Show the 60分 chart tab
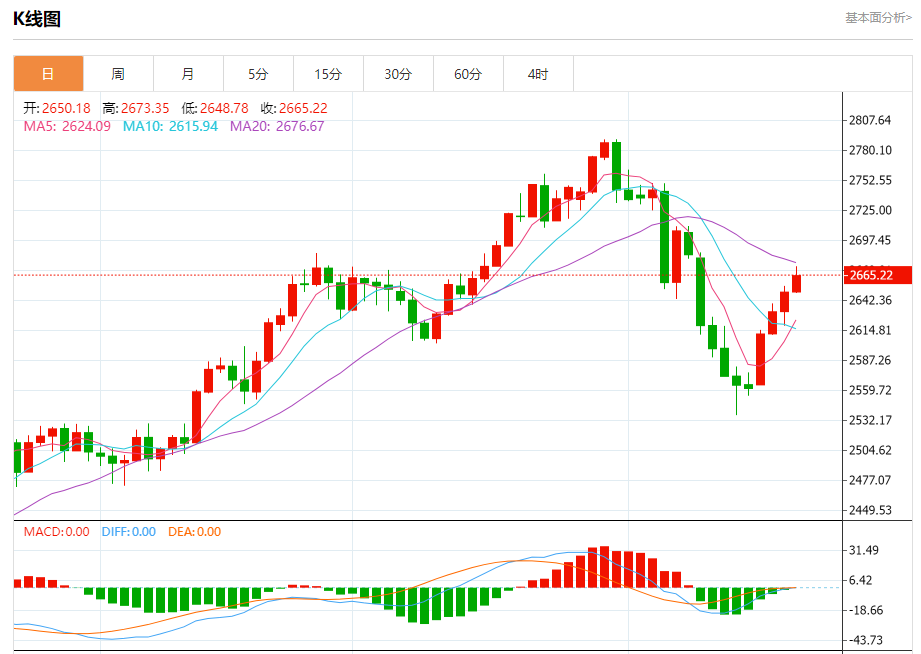Image resolution: width=921 pixels, height=654 pixels. 468,74
